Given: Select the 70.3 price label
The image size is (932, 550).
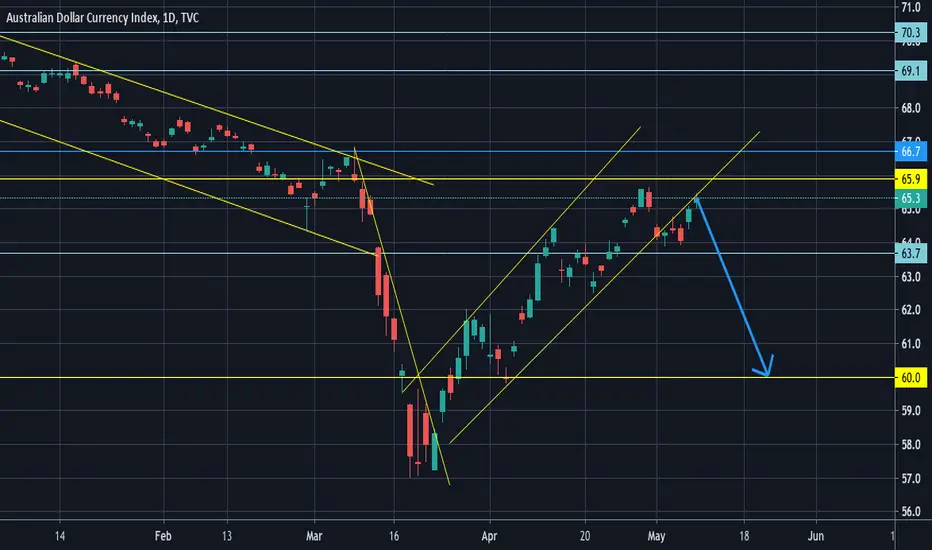Looking at the screenshot, I should click(910, 33).
